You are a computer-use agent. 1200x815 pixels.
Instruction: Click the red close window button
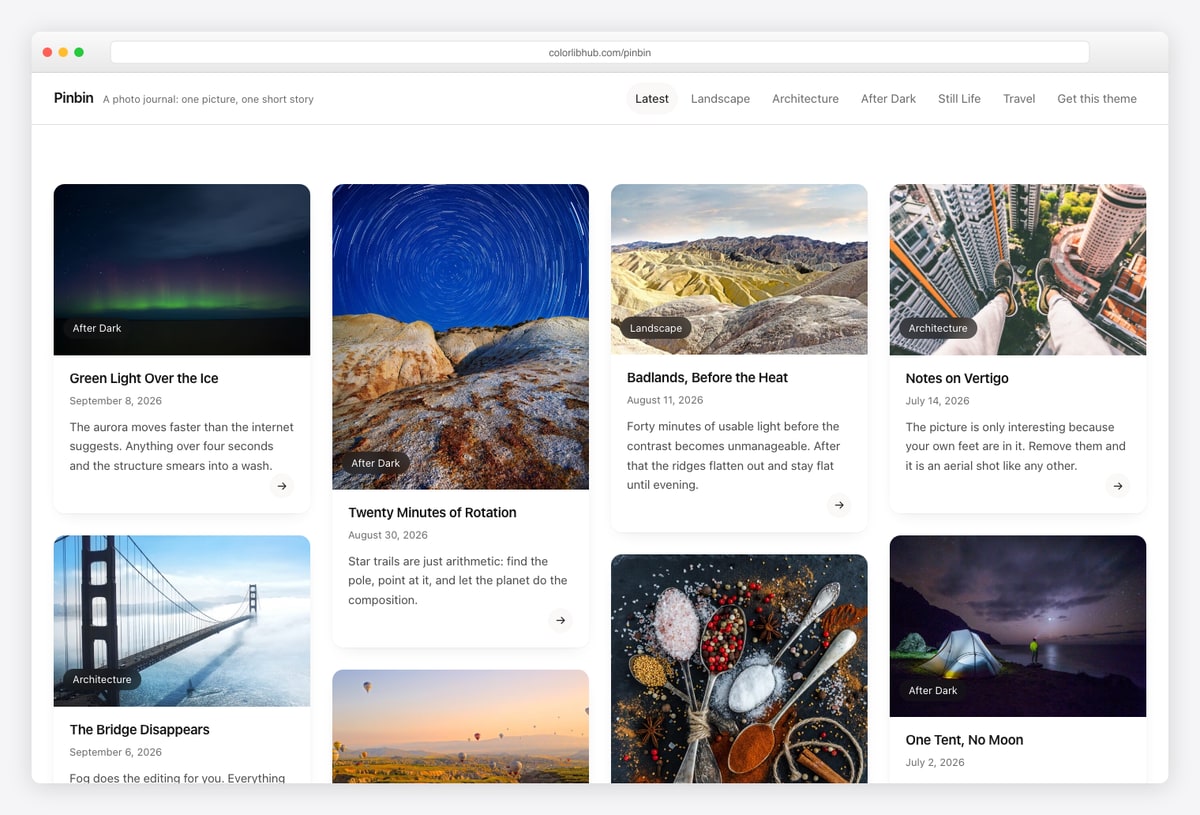point(47,52)
